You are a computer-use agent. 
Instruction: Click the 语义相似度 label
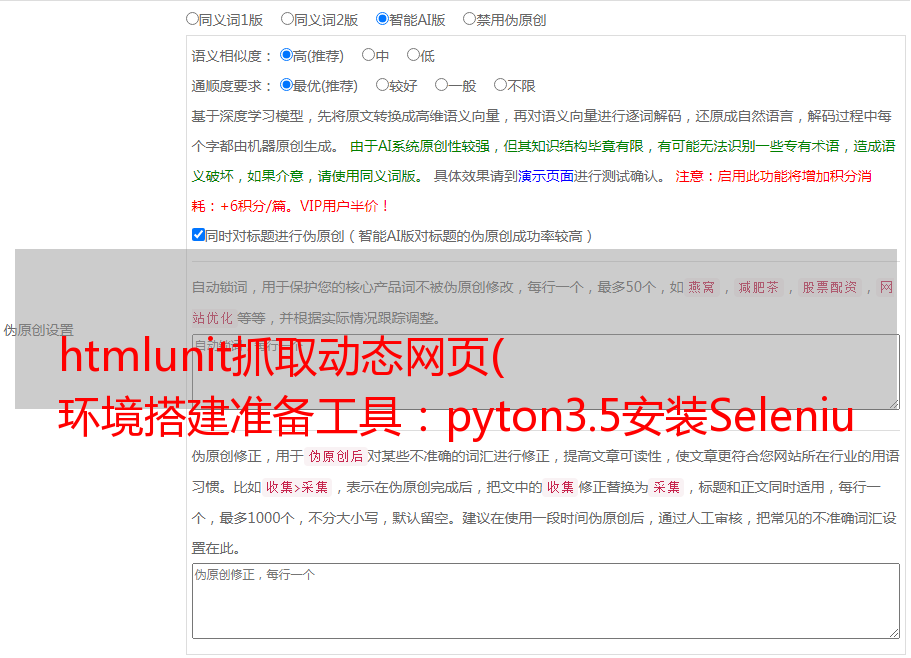coord(232,56)
